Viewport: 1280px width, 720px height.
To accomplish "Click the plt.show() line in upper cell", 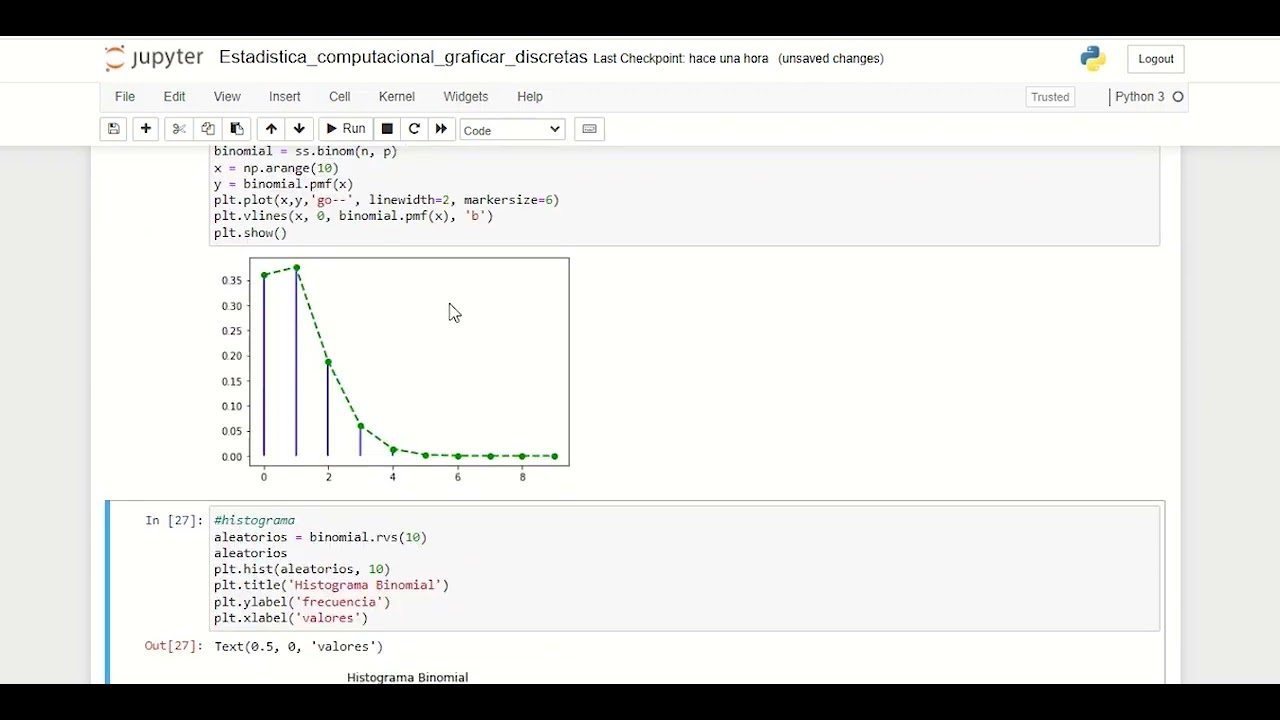I will point(250,233).
